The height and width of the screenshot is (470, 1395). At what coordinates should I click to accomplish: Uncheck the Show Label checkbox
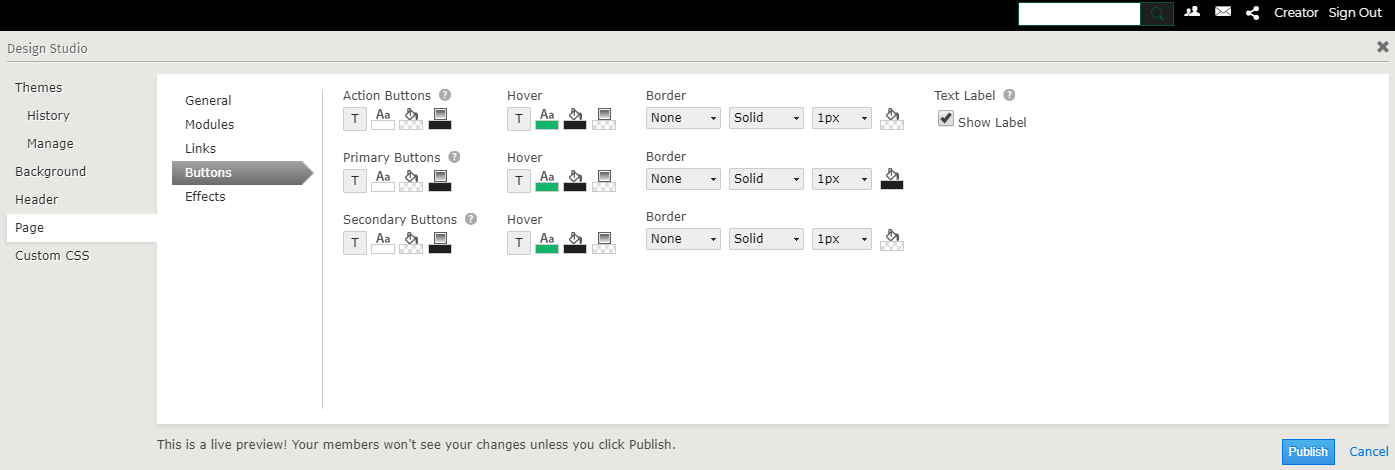point(945,119)
